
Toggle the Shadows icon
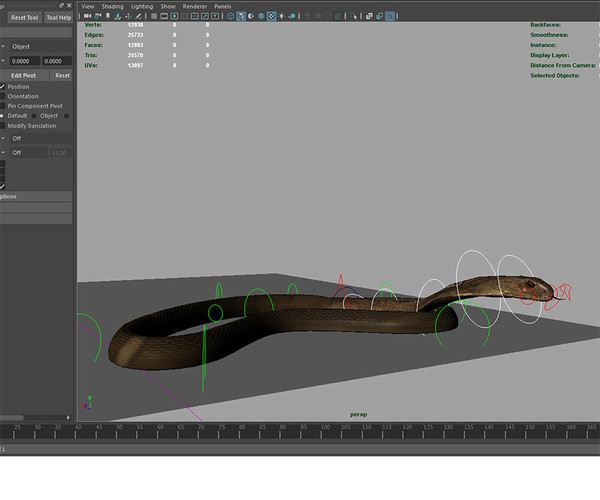[x=292, y=16]
